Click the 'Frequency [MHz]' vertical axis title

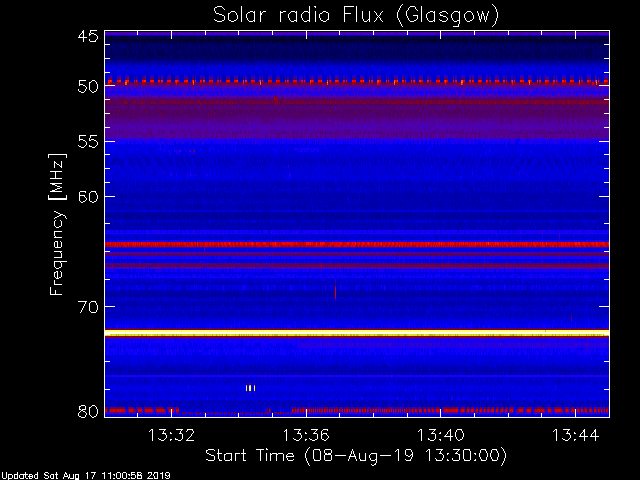click(57, 224)
